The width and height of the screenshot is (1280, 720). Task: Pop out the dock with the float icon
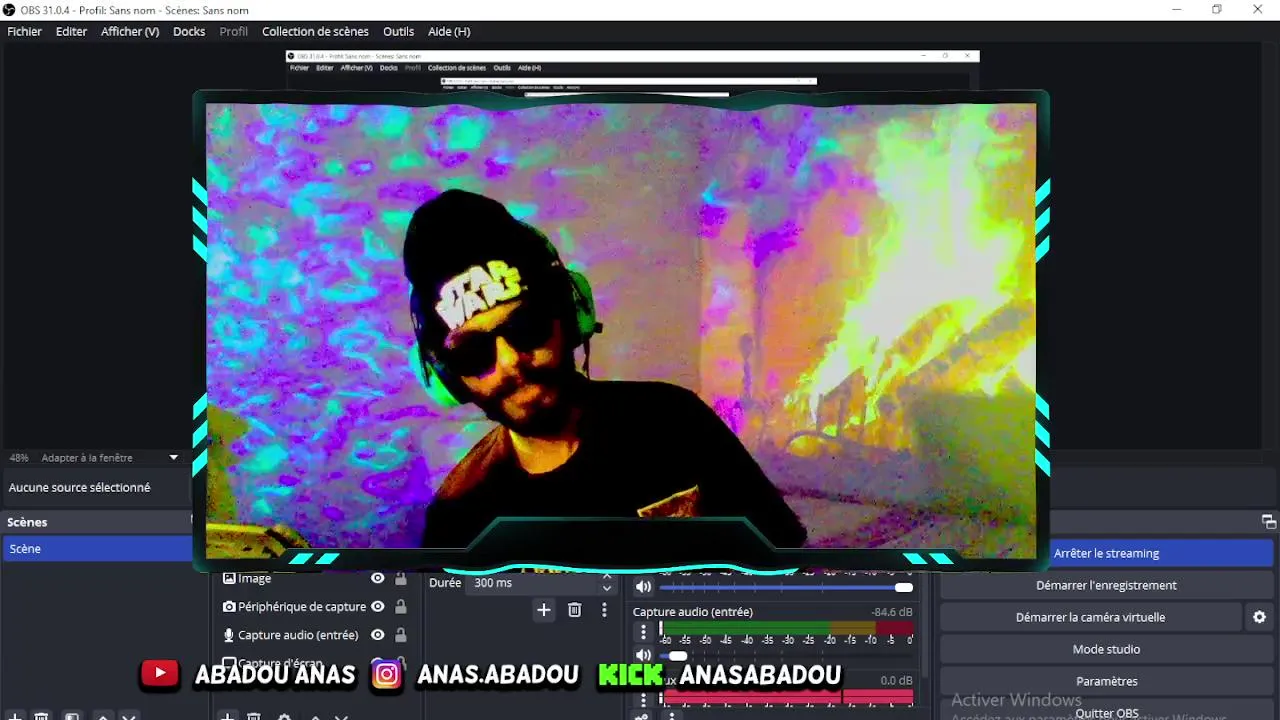[1268, 522]
